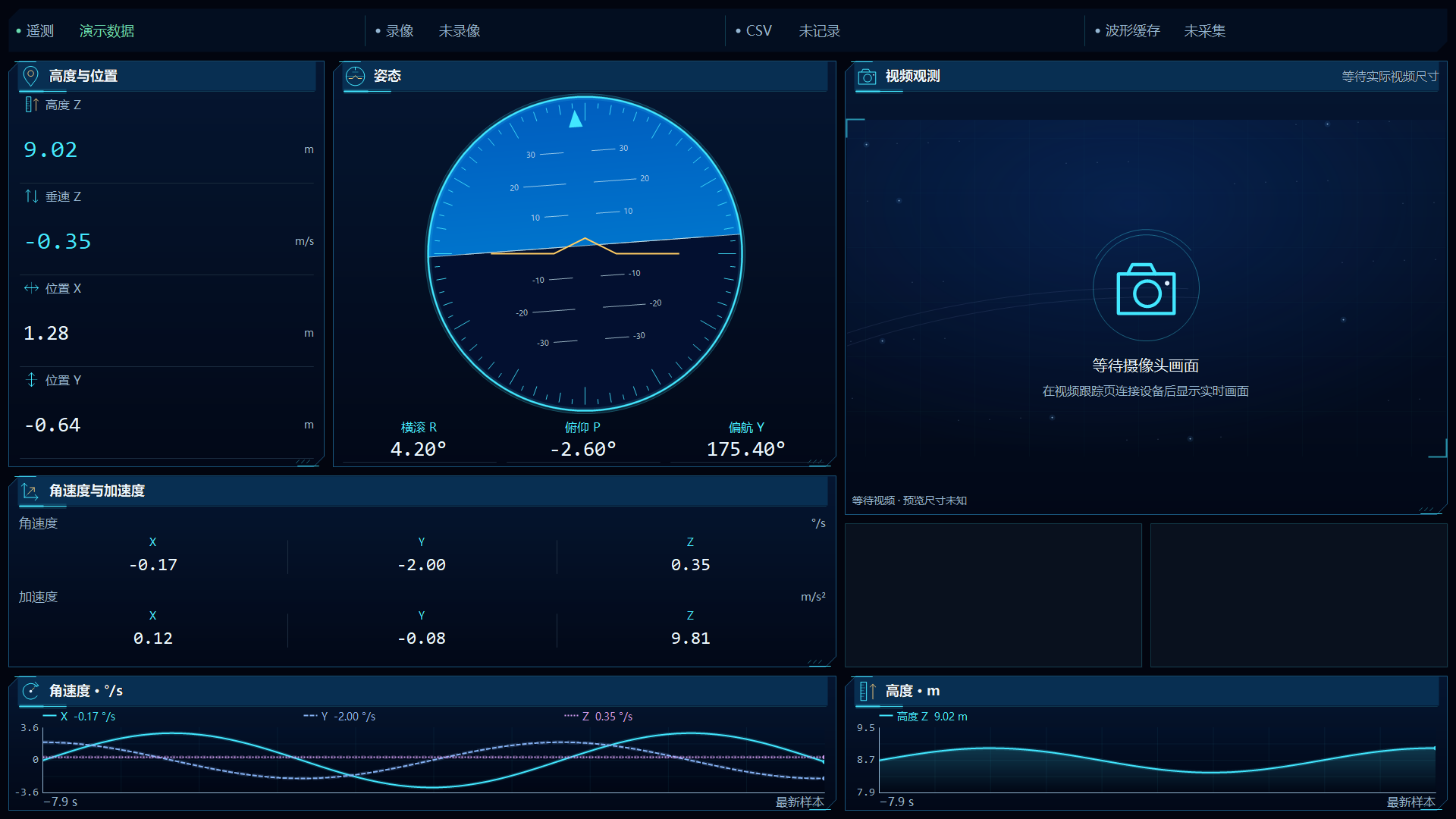The height and width of the screenshot is (819, 1456).
Task: Click the up-down arrows icon beside 垂速 Z
Action: tap(31, 196)
